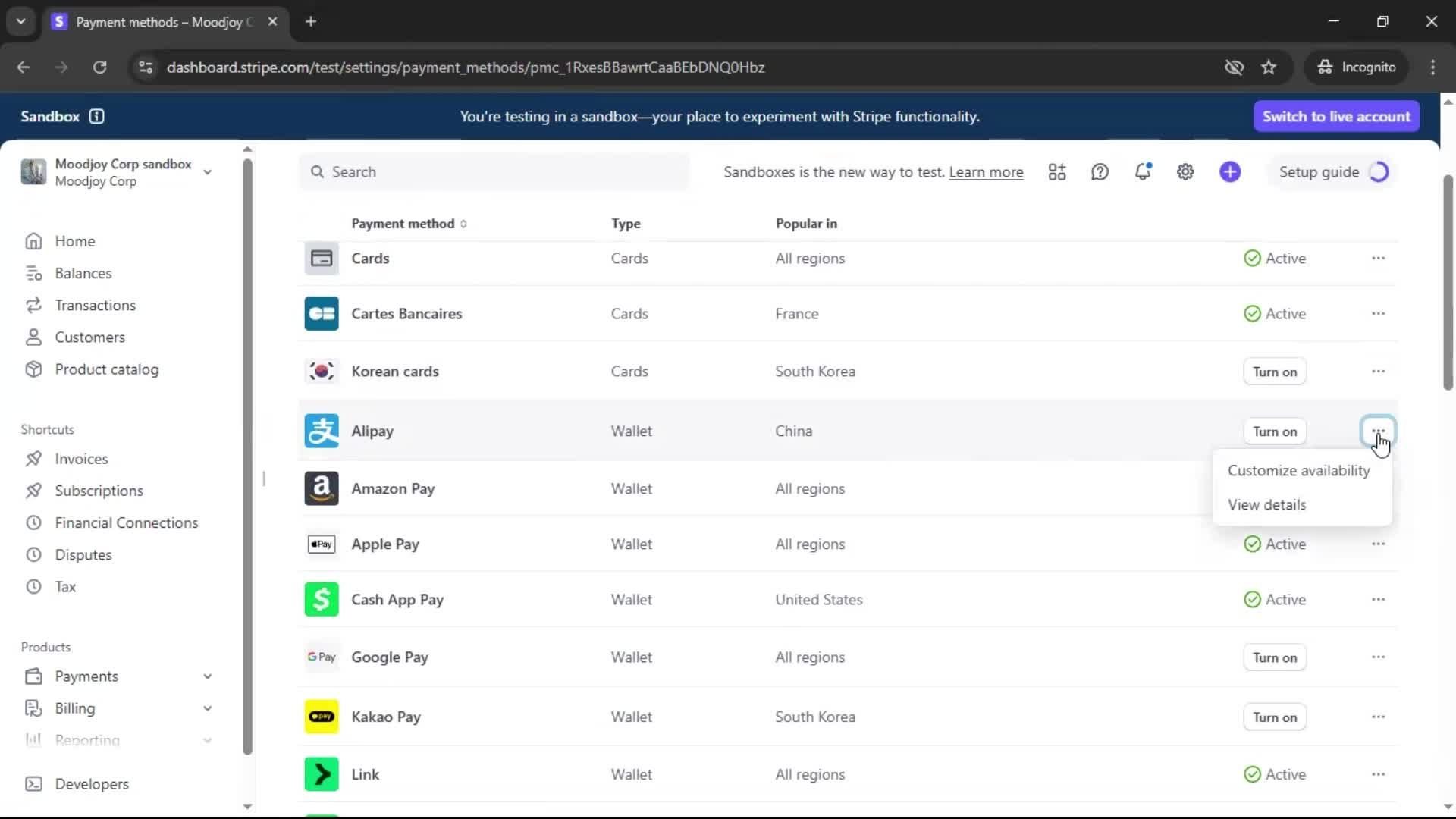Click the Incognito profile button
Viewport: 1456px width, 819px height.
click(1357, 67)
